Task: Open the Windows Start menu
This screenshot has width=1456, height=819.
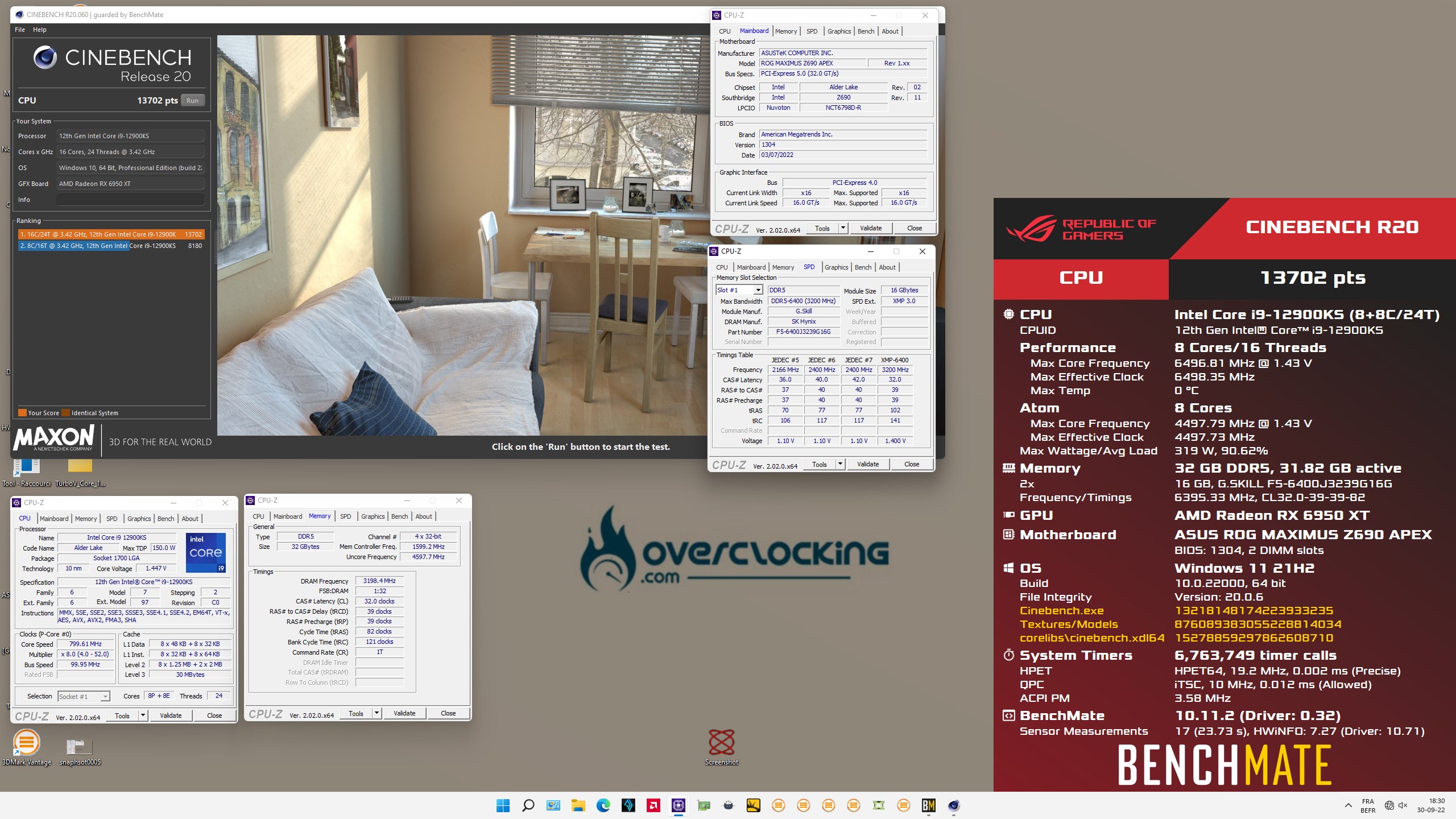Action: pyautogui.click(x=503, y=805)
